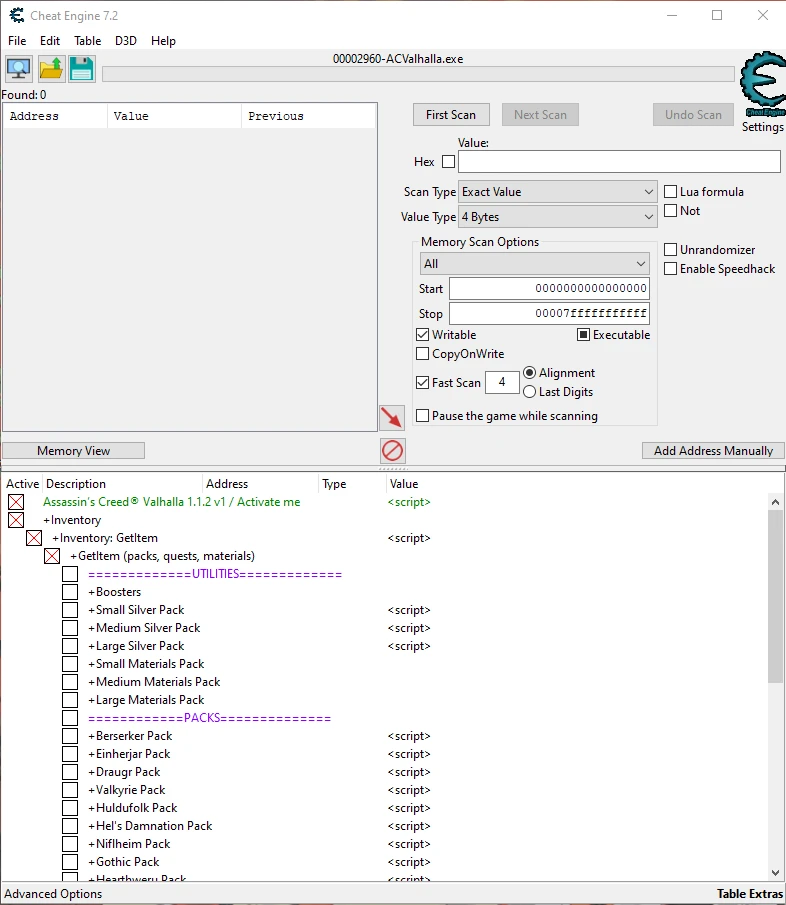Select the Hel's Damnation Pack row

(385, 826)
